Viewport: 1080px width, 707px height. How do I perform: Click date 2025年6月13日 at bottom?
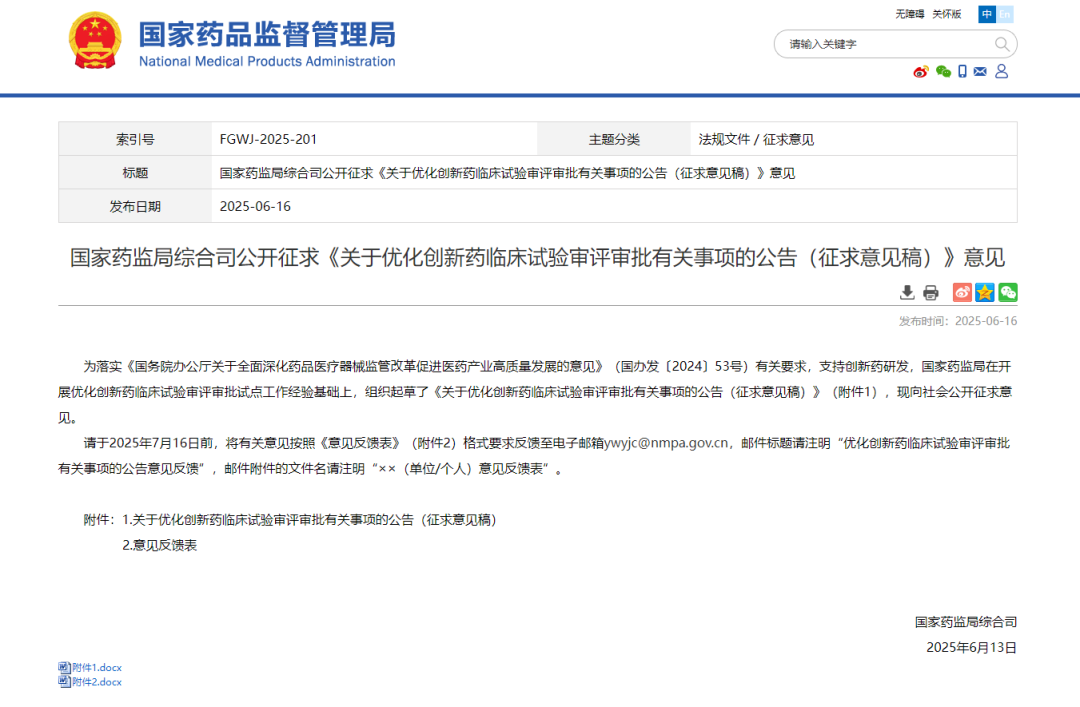971,647
